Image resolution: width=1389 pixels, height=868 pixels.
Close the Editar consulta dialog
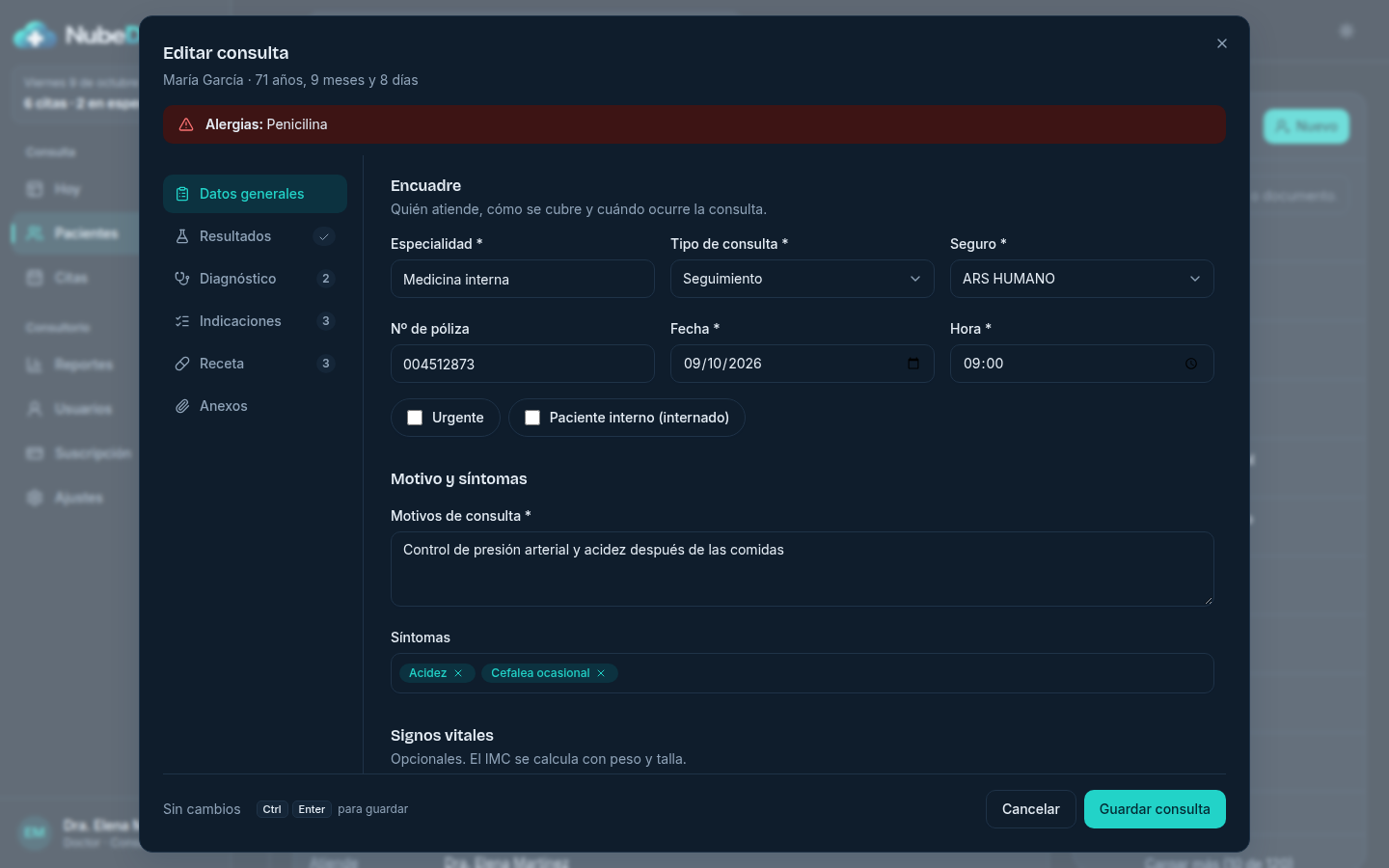click(x=1222, y=43)
